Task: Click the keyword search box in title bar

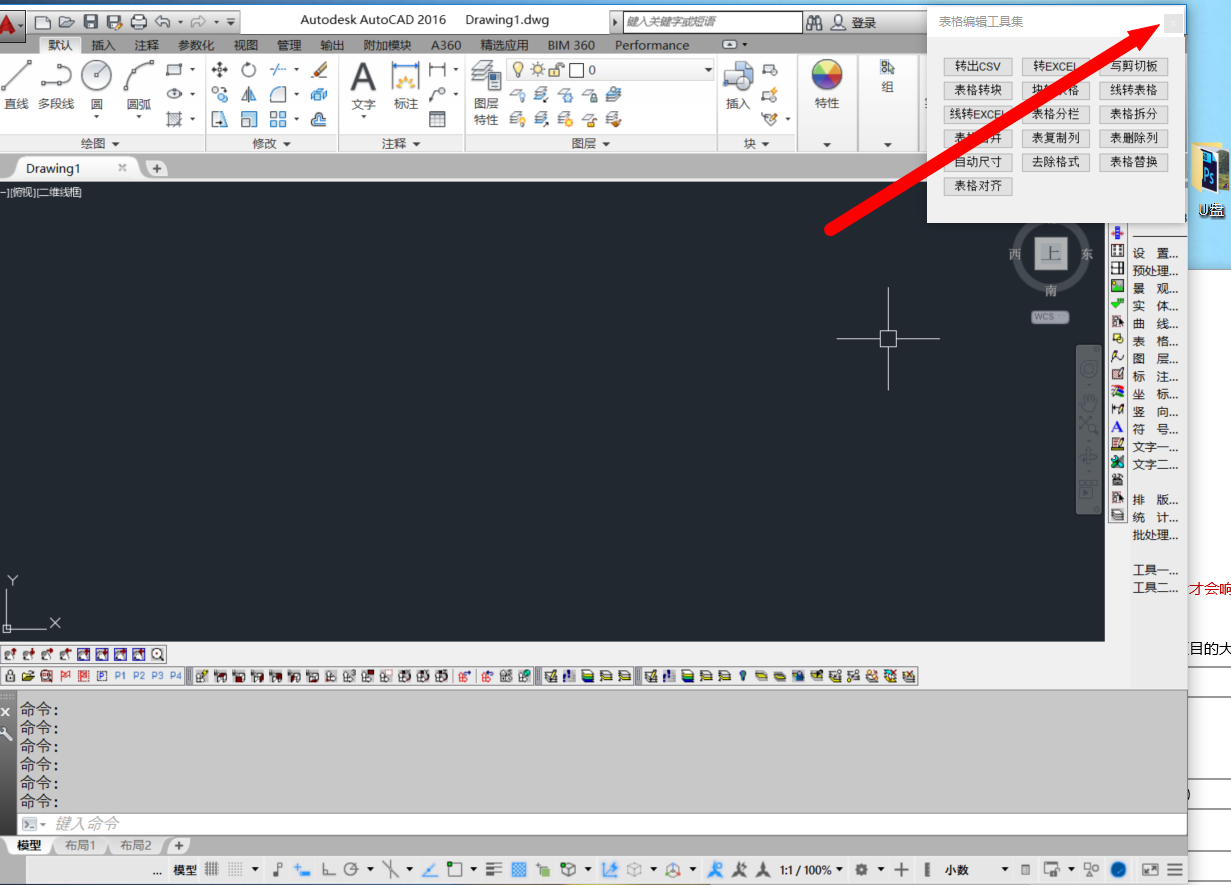Action: 713,22
